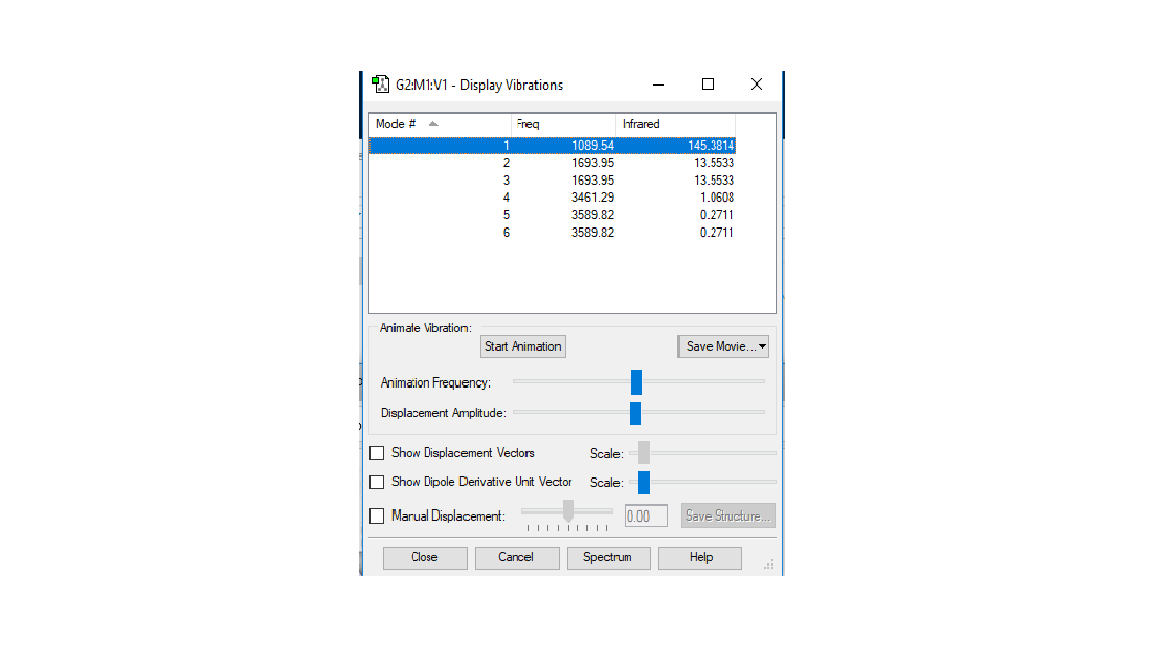Open Help for Display Vibrations
This screenshot has height=648, width=1152.
(x=700, y=558)
